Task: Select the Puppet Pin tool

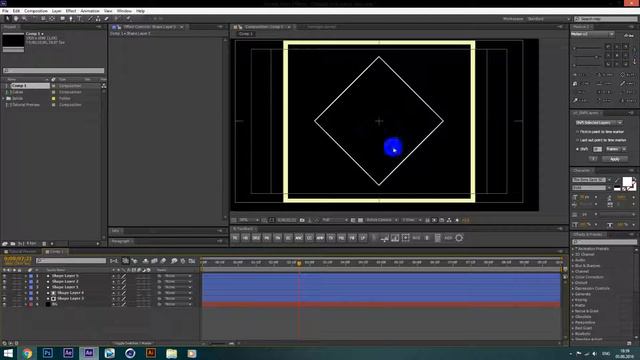Action: [x=128, y=18]
